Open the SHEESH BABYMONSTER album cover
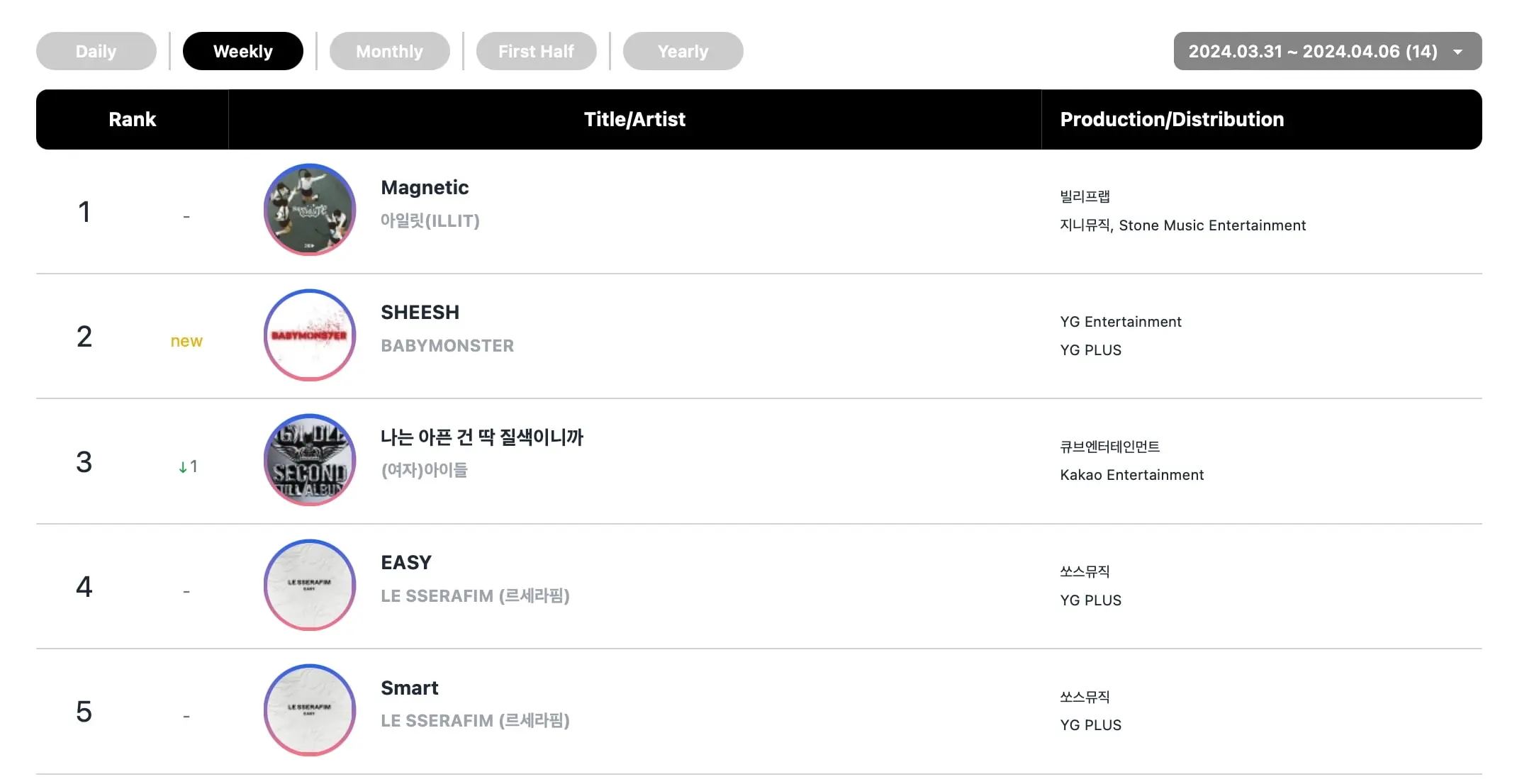This screenshot has height=784, width=1517. (310, 335)
